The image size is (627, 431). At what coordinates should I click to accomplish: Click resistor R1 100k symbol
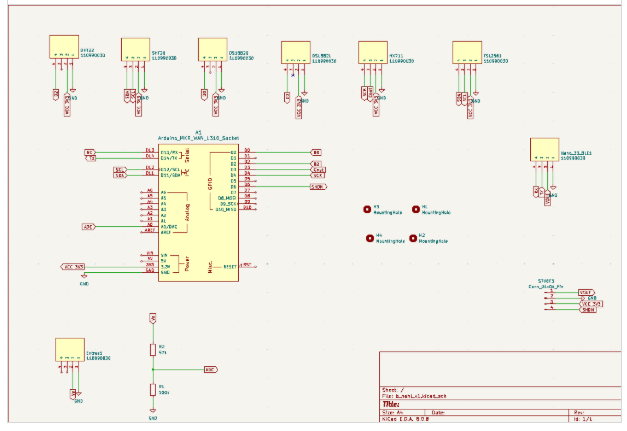click(x=152, y=388)
